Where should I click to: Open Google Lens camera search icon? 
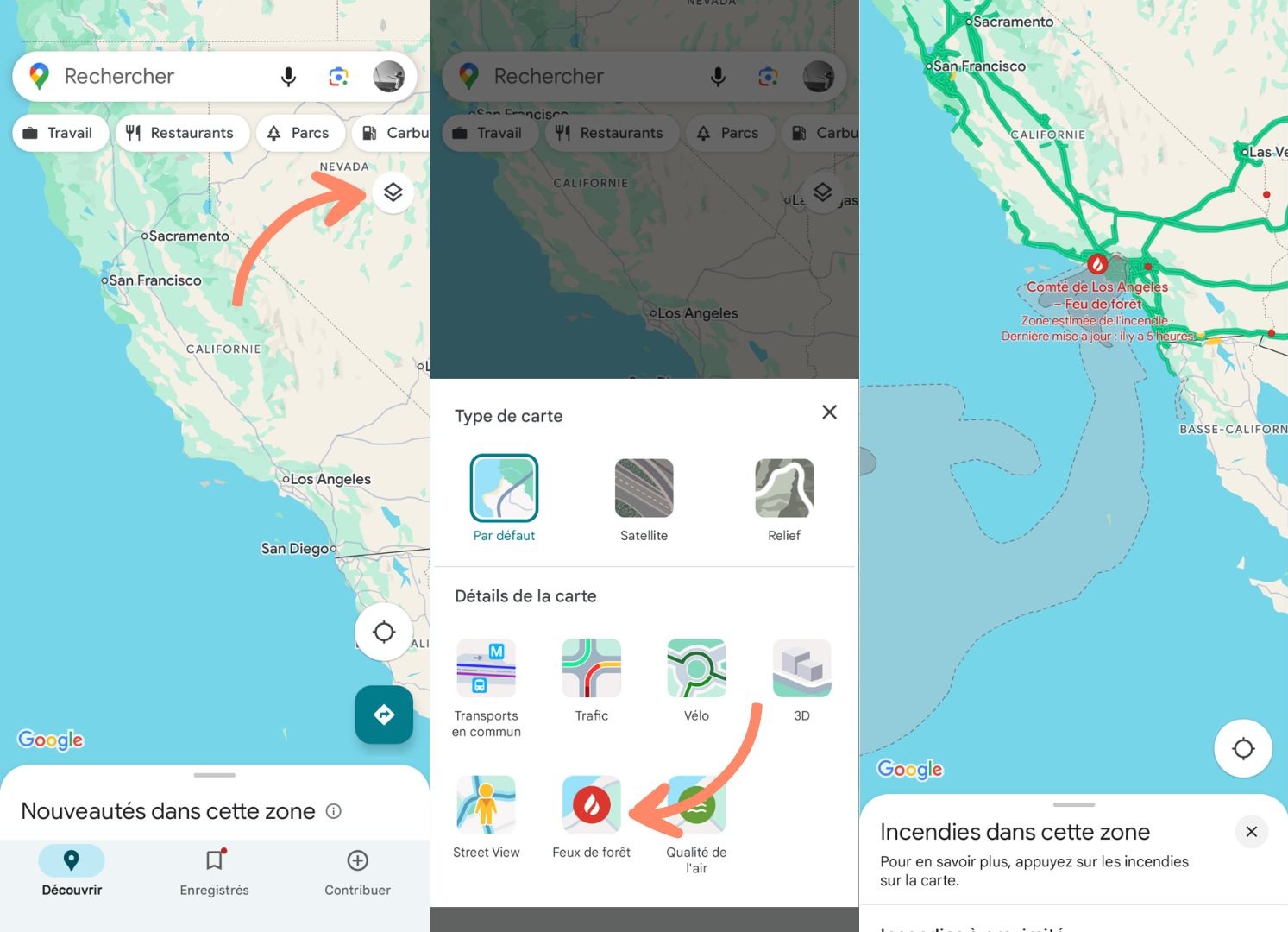(339, 77)
